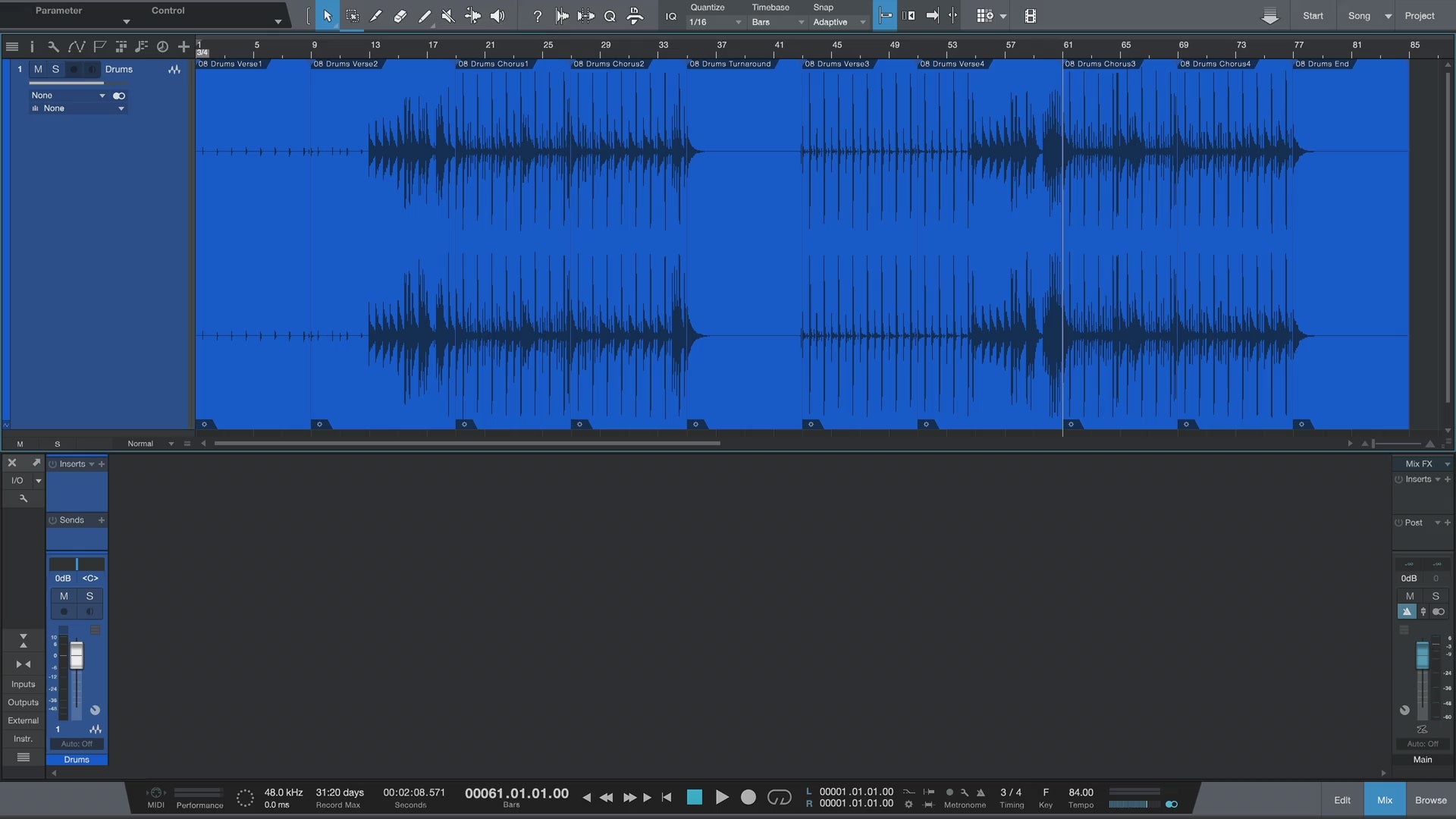Toggle Autoscroll arrow button in toolbar
Screen dimensions: 1456x819
(x=932, y=16)
